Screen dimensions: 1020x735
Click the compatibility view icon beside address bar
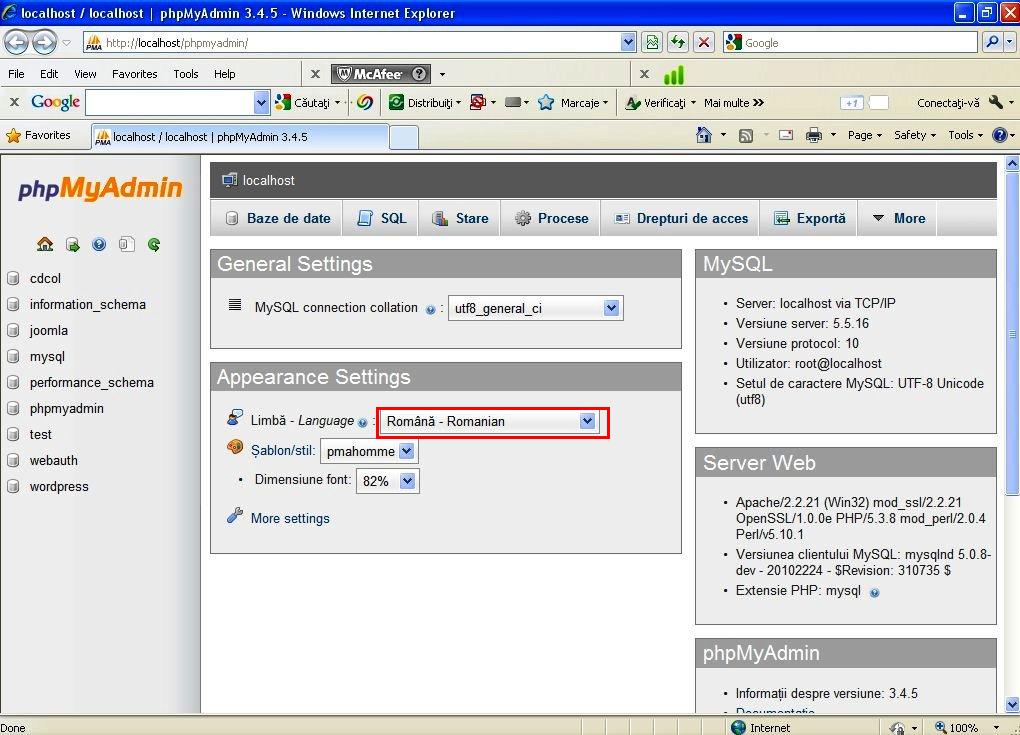point(652,43)
